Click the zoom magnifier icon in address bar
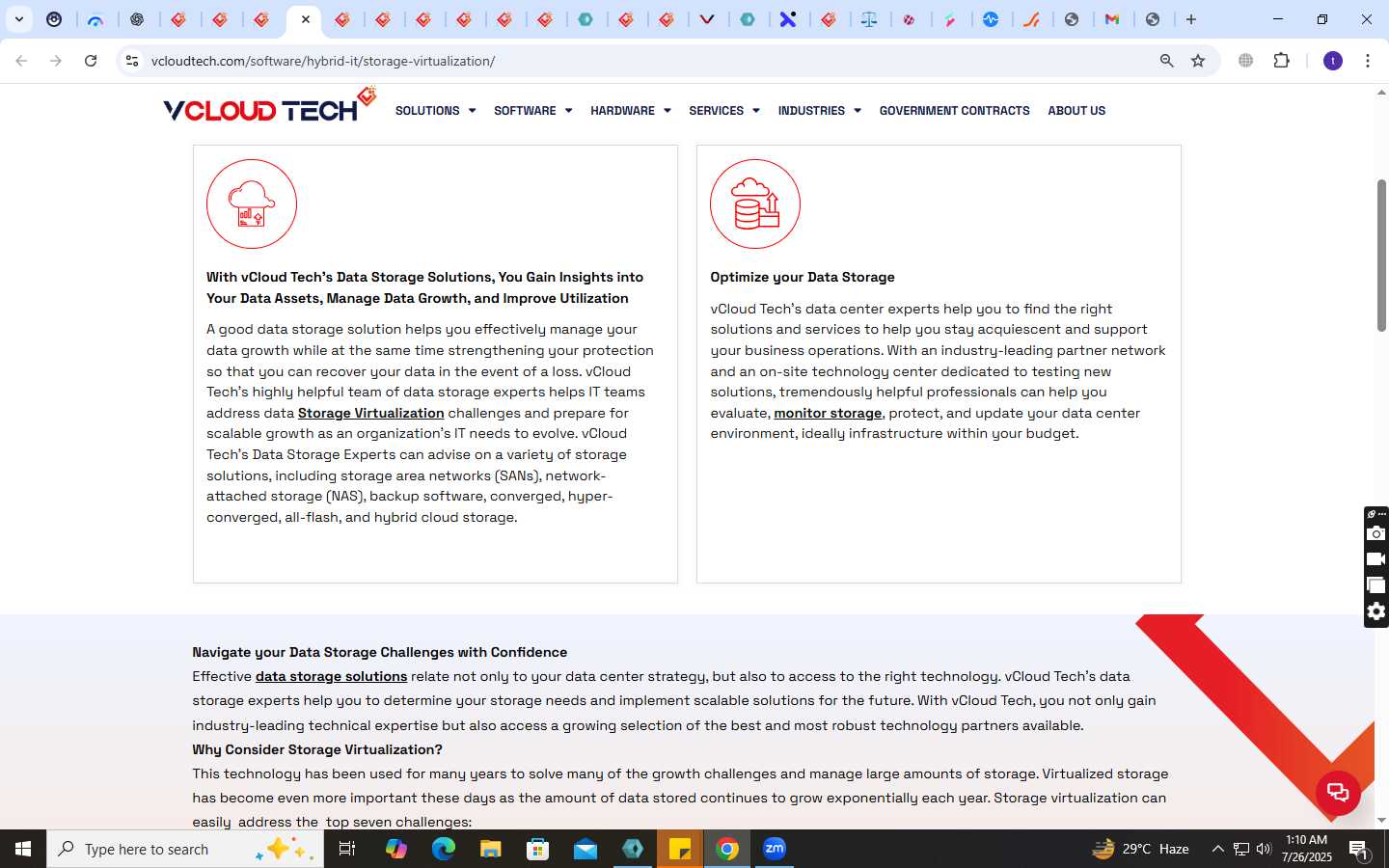Viewport: 1389px width, 868px height. coord(1166,61)
